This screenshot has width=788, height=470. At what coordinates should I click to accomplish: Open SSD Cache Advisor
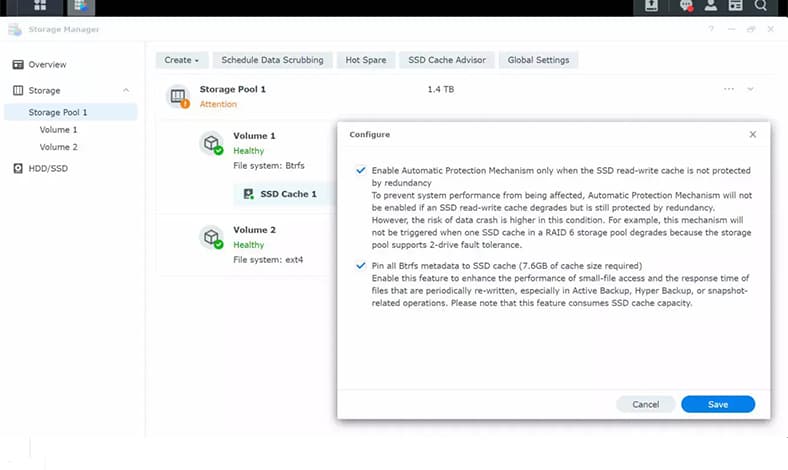click(x=447, y=60)
